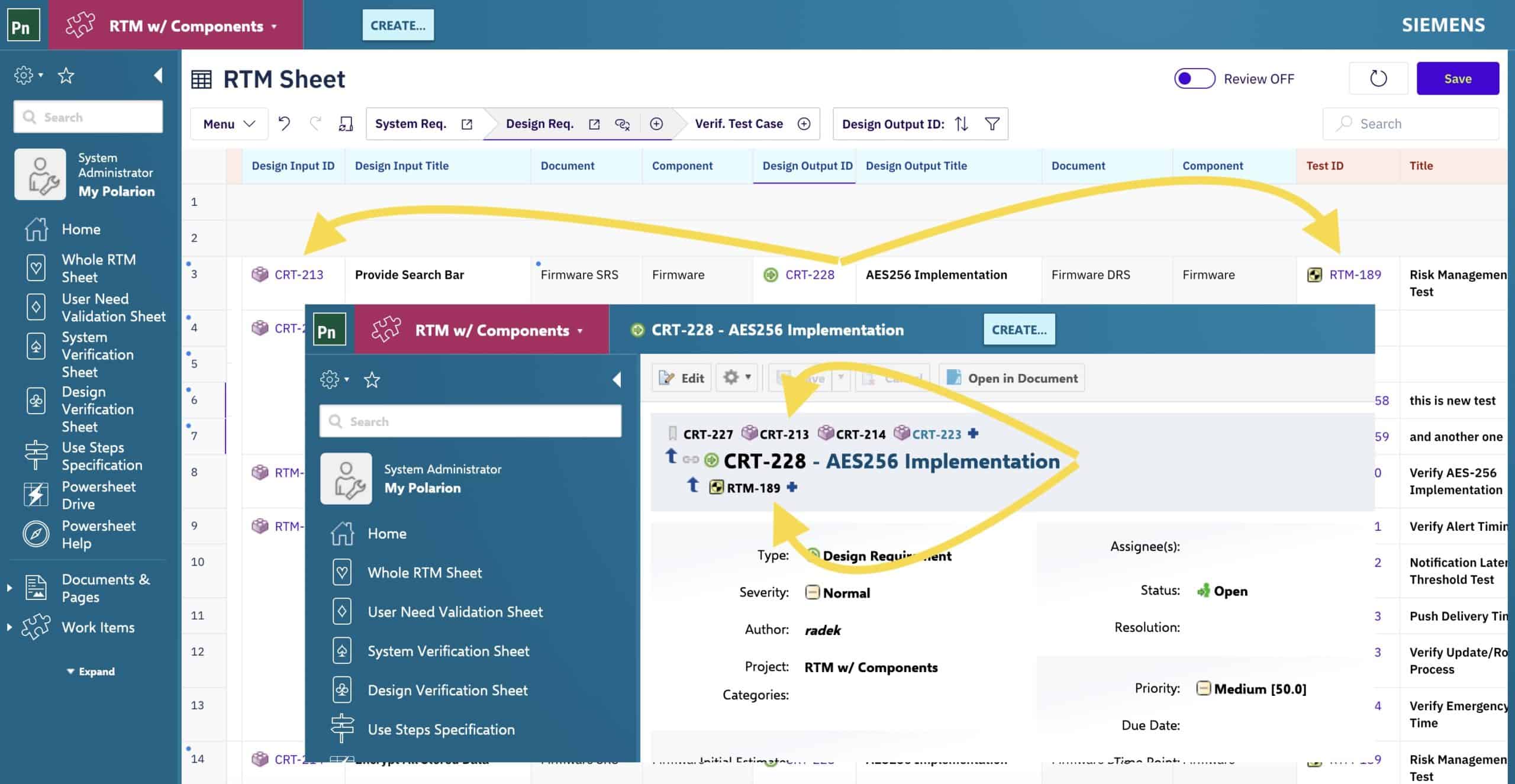Open User Need Validation Sheet in sidebar

click(113, 307)
